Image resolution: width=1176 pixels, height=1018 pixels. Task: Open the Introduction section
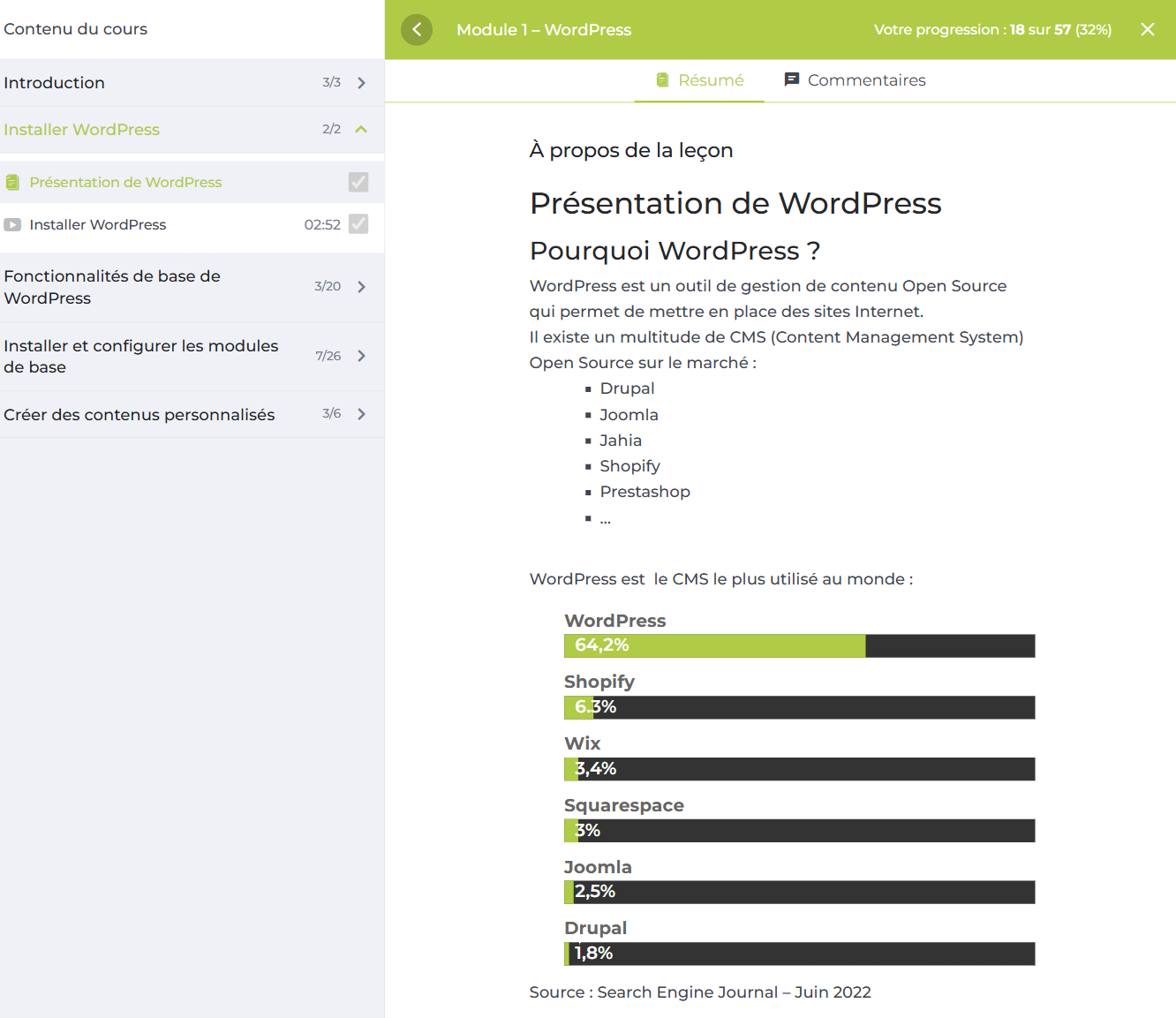click(192, 83)
